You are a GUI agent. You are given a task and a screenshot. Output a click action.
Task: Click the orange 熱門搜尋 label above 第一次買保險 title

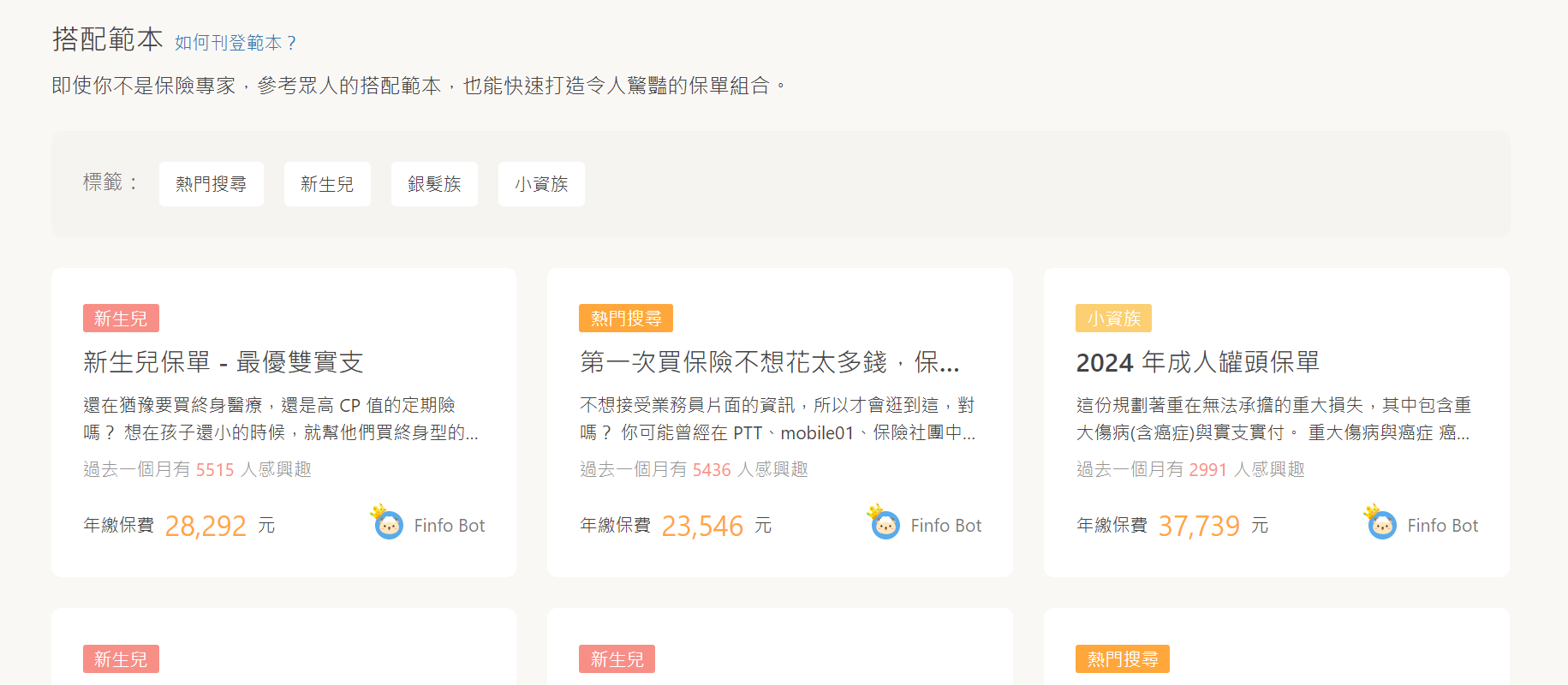tap(626, 319)
